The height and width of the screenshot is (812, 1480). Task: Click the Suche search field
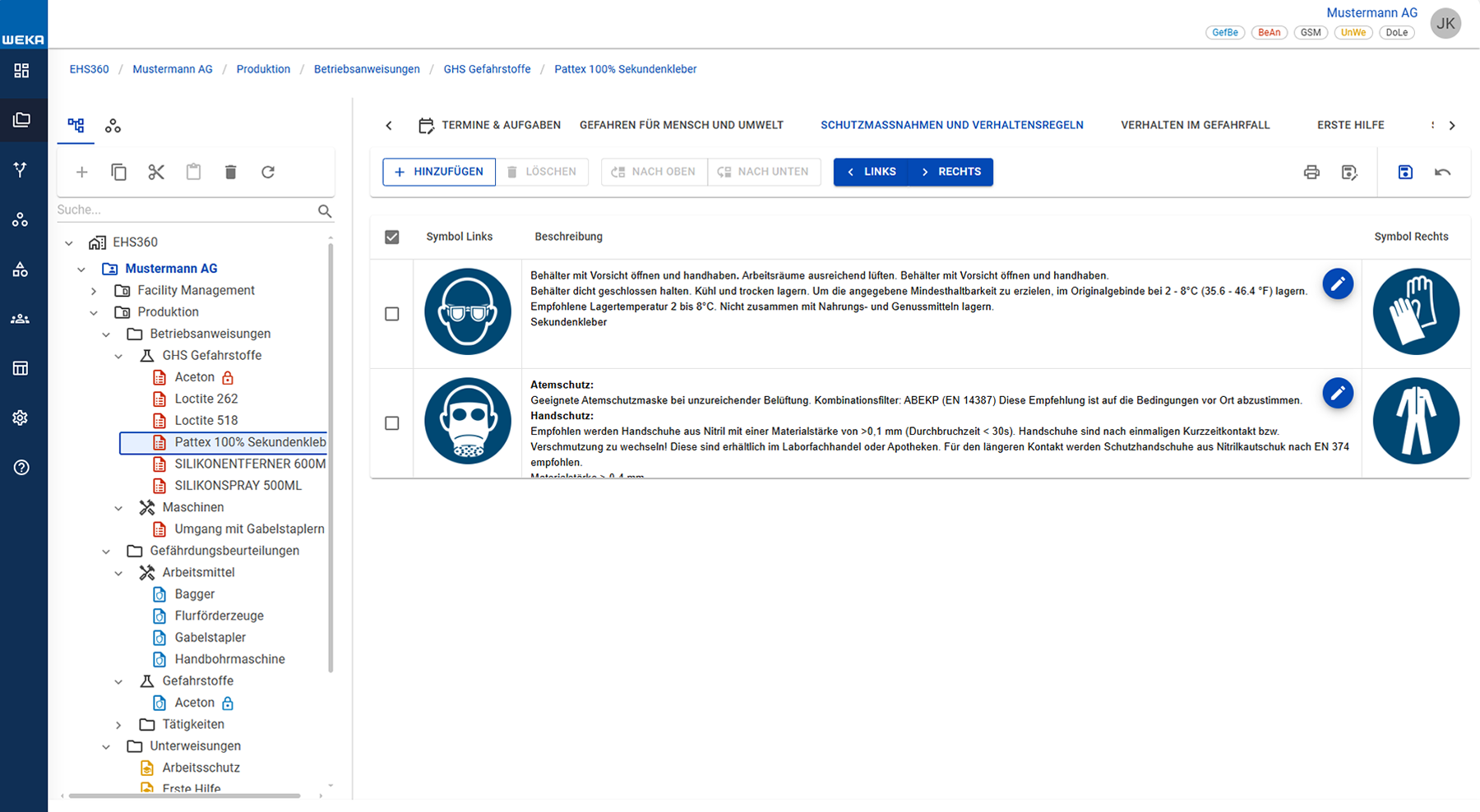pyautogui.click(x=186, y=210)
